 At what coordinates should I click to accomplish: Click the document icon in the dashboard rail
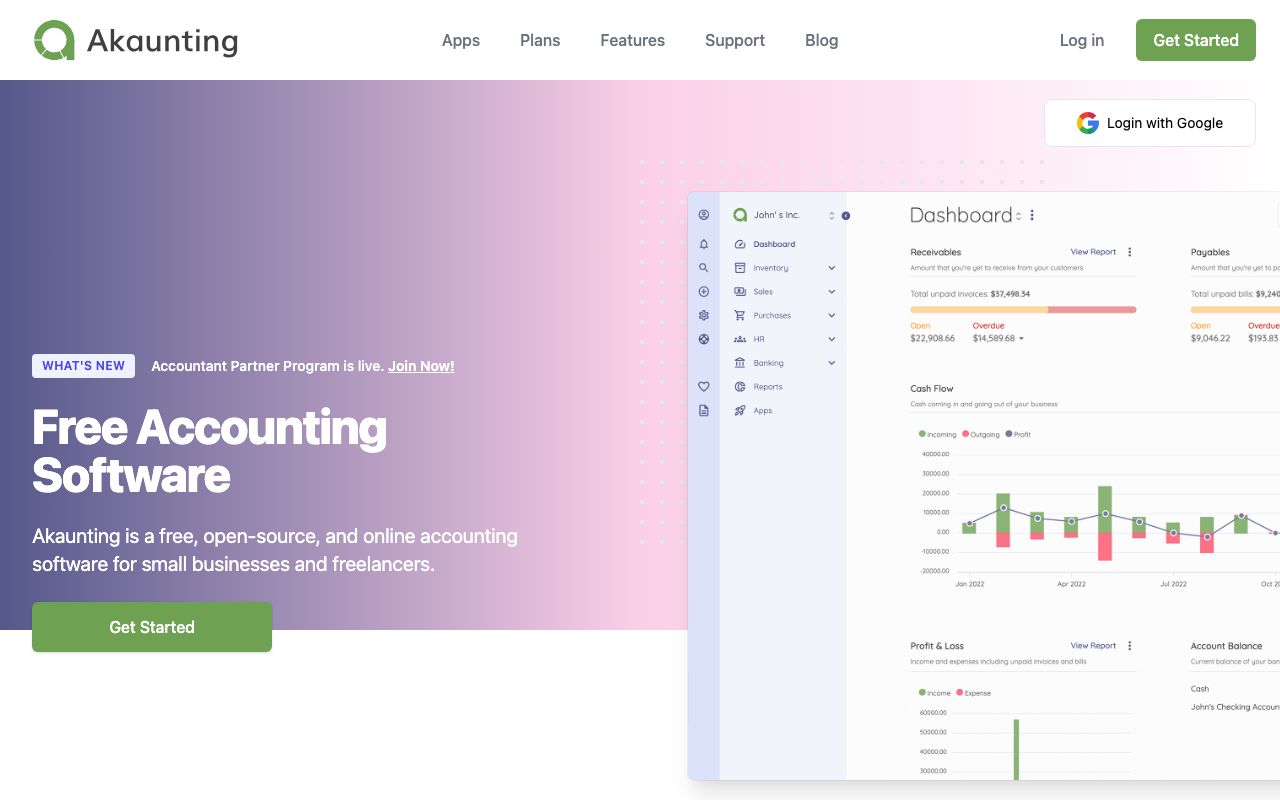coord(704,411)
